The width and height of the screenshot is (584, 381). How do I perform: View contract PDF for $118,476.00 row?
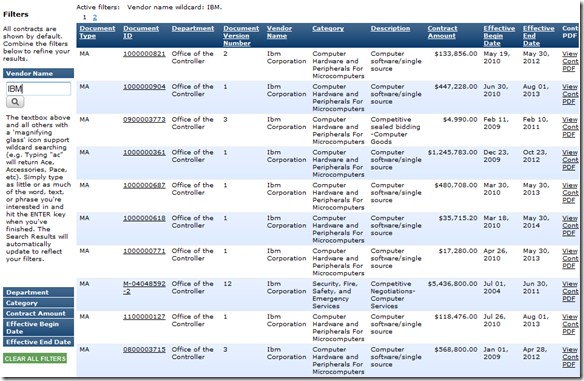(x=570, y=324)
